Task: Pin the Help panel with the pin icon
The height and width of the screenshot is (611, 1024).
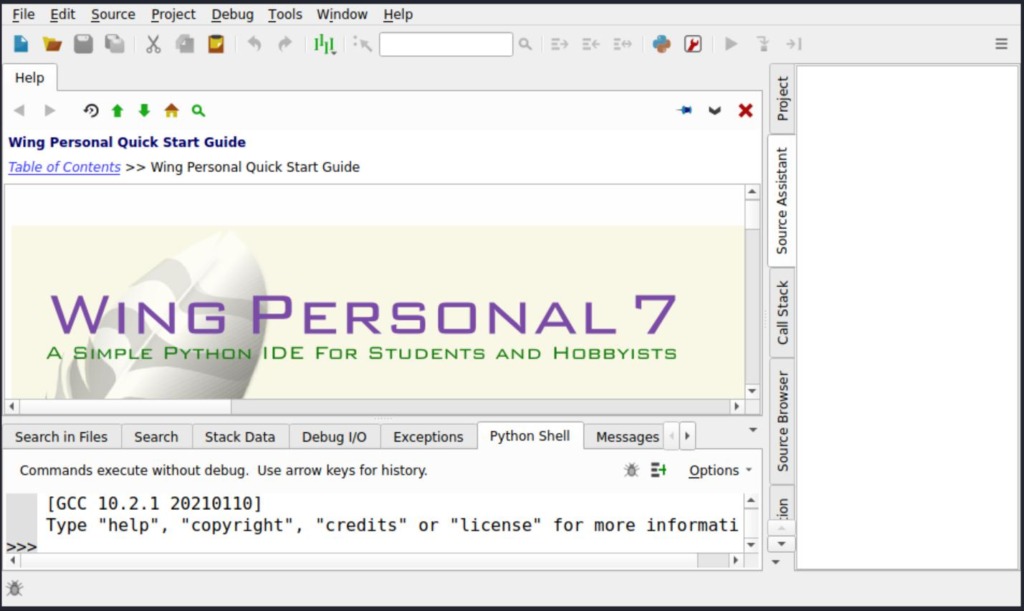Action: coord(684,110)
